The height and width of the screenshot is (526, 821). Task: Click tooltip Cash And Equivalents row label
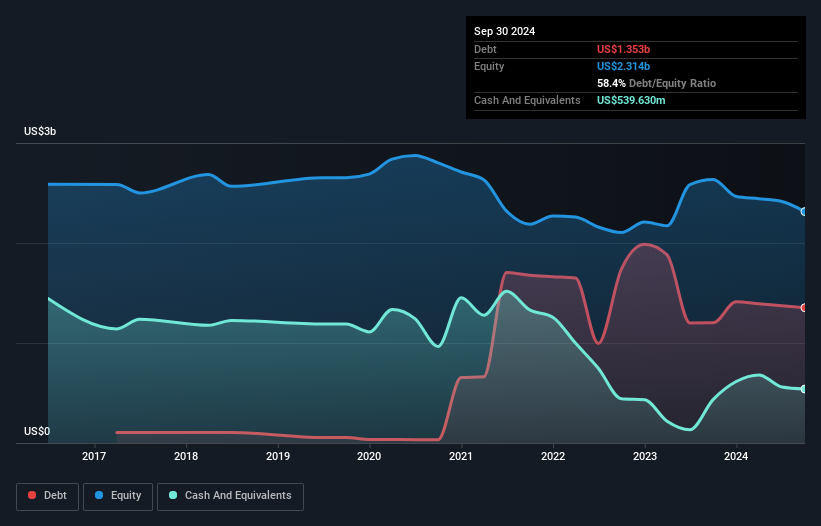(527, 100)
